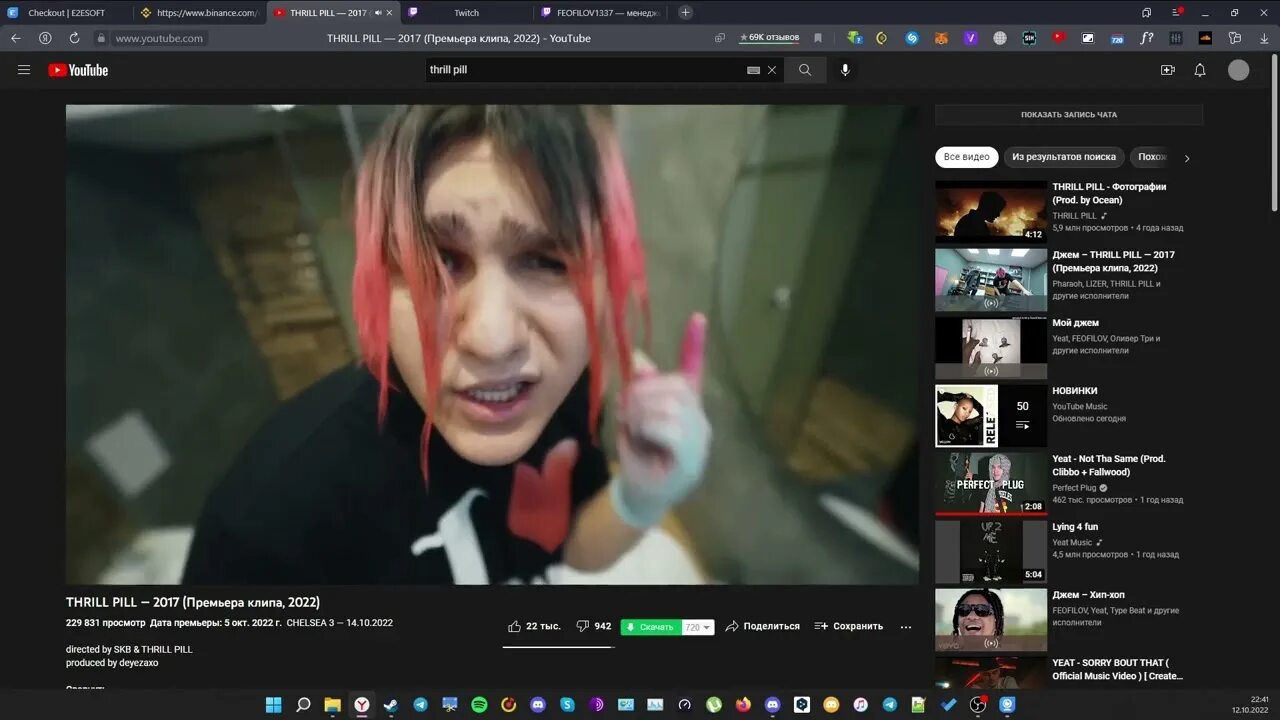Open browser downloads arrow icon

1263,38
